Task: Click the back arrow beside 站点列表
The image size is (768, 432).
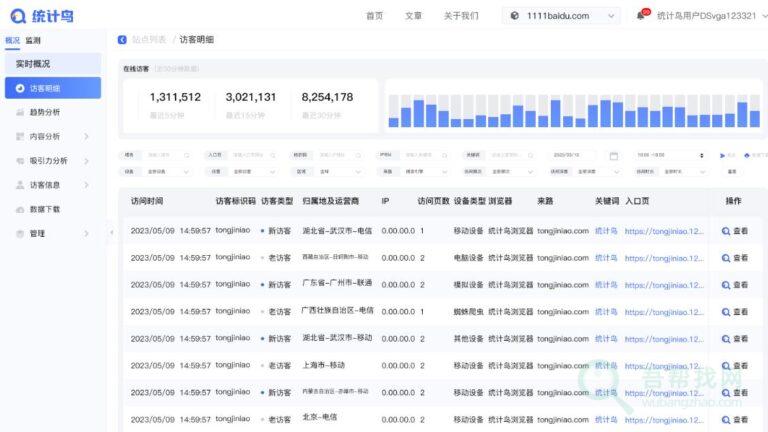Action: tap(122, 39)
